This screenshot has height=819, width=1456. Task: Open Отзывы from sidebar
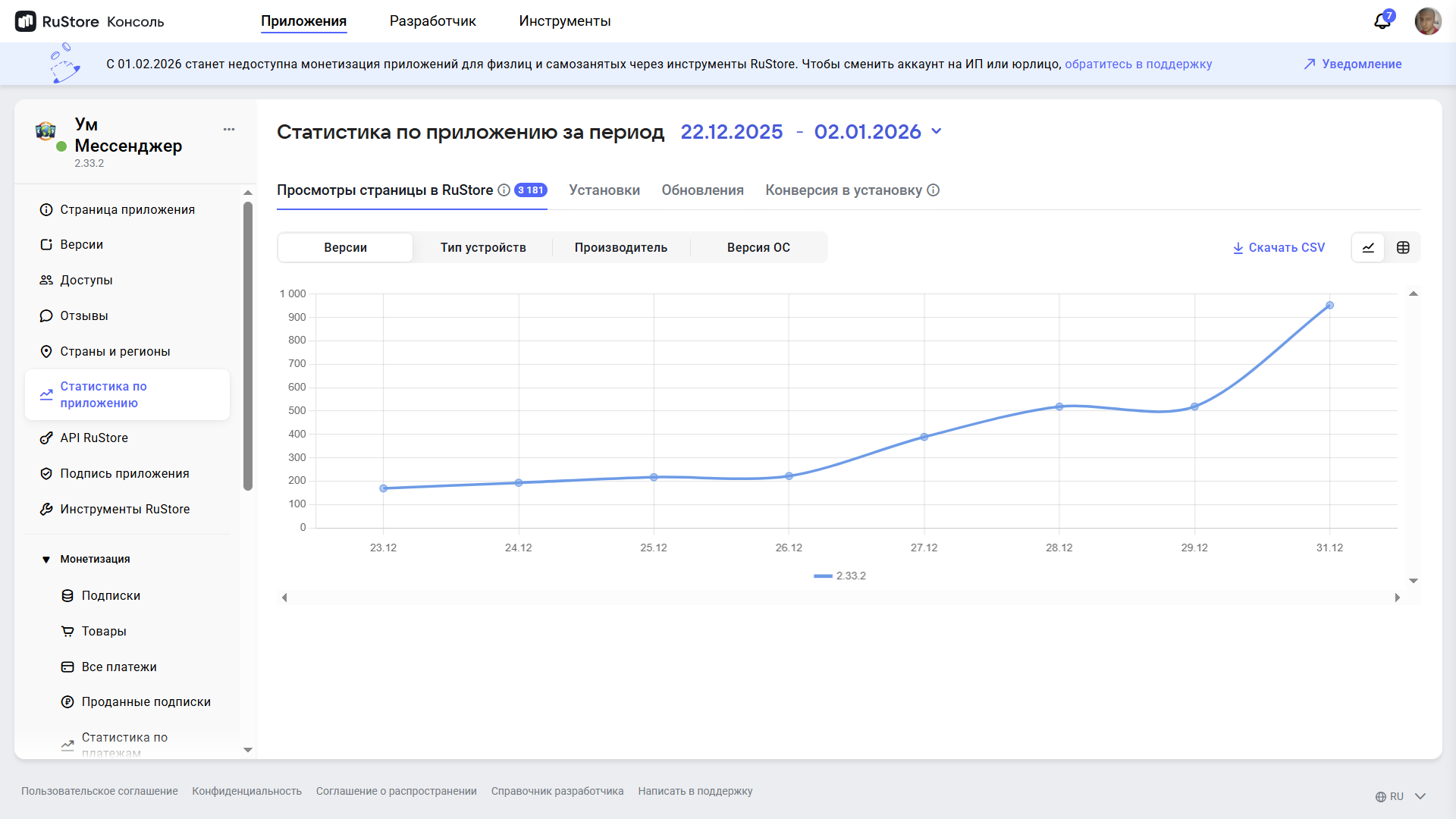83,316
